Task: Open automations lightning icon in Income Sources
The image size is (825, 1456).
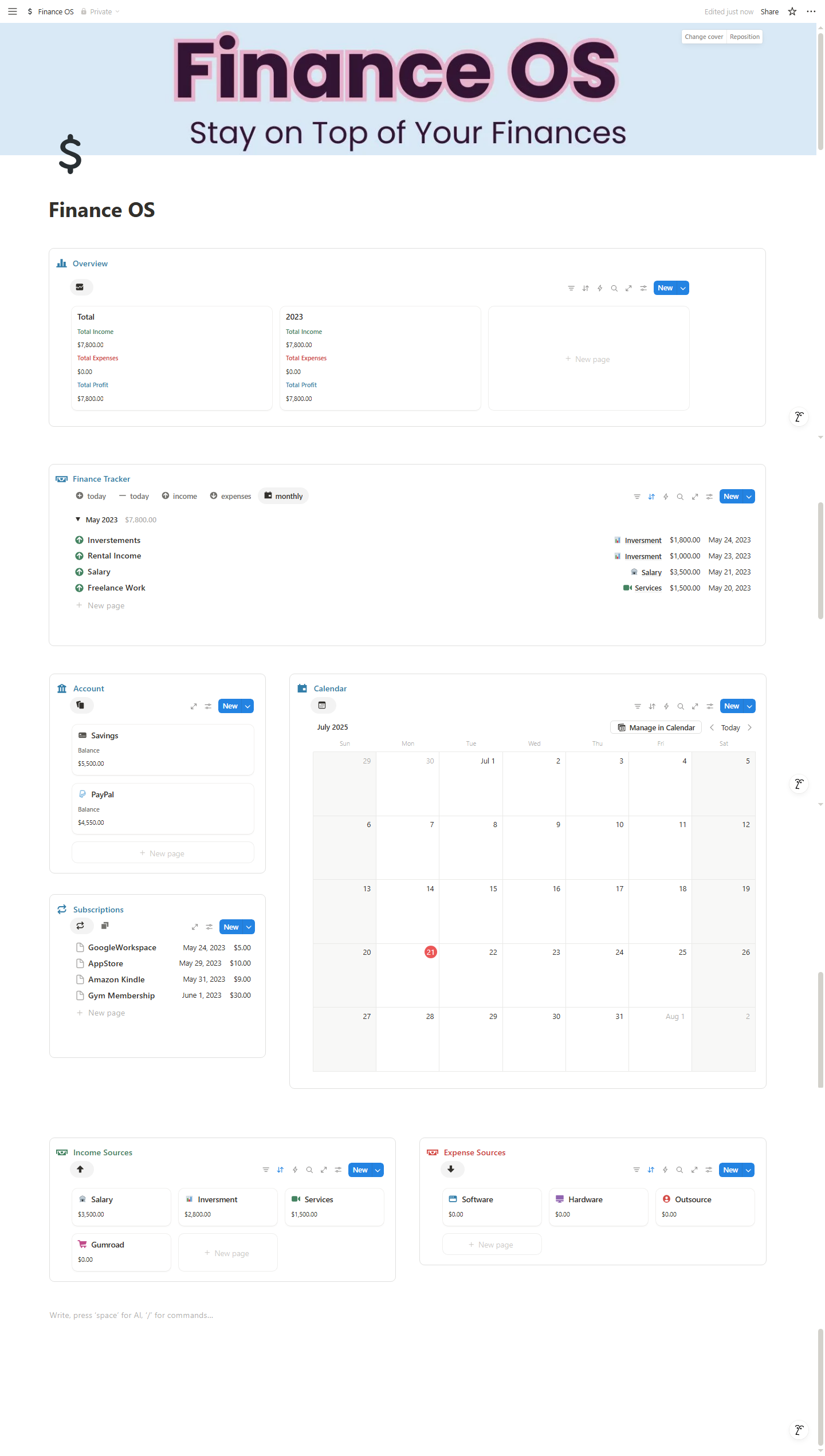Action: coord(295,1170)
